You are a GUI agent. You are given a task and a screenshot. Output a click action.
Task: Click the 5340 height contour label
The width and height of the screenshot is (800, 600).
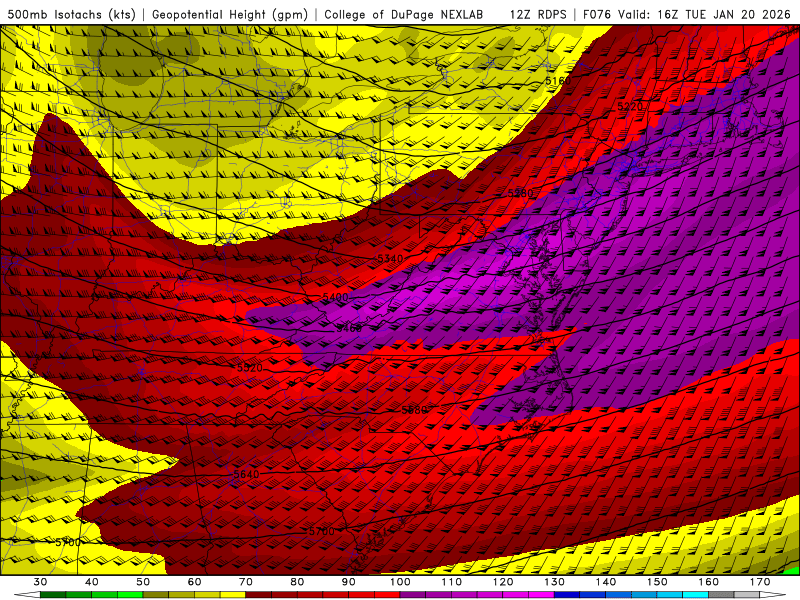click(x=390, y=259)
